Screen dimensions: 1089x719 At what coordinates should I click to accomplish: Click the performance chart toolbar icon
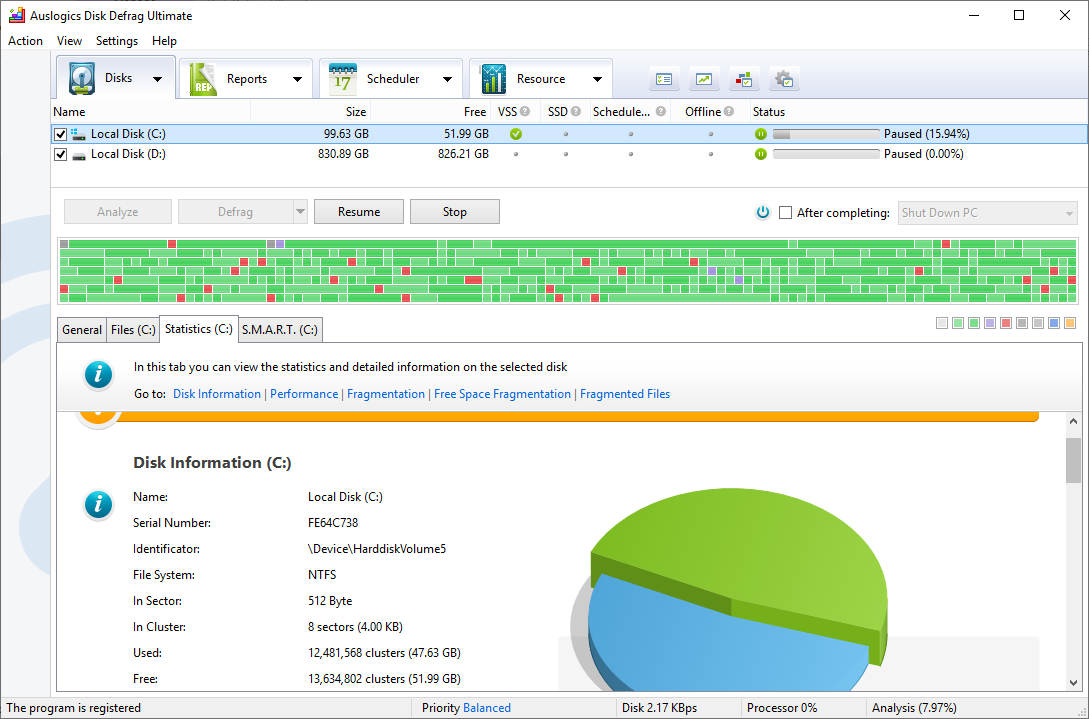[x=704, y=78]
